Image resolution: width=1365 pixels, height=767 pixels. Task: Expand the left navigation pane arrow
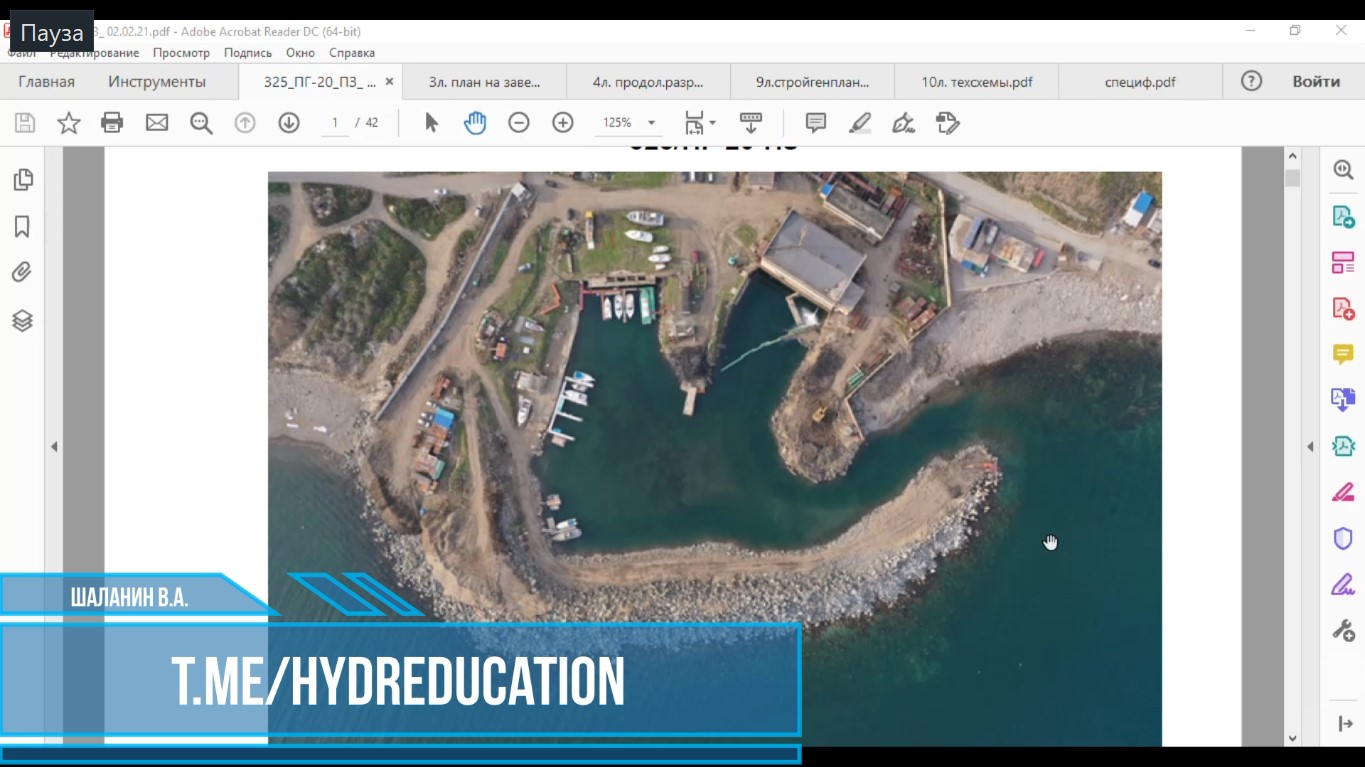(54, 447)
